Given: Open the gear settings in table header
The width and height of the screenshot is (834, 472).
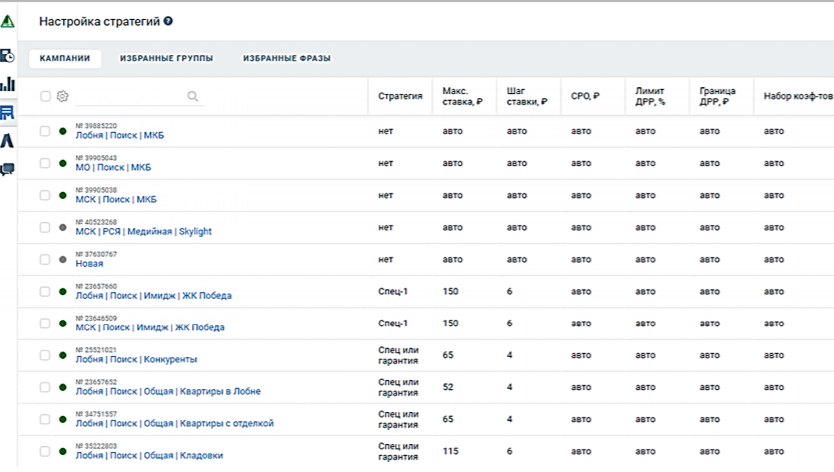Looking at the screenshot, I should pyautogui.click(x=62, y=97).
